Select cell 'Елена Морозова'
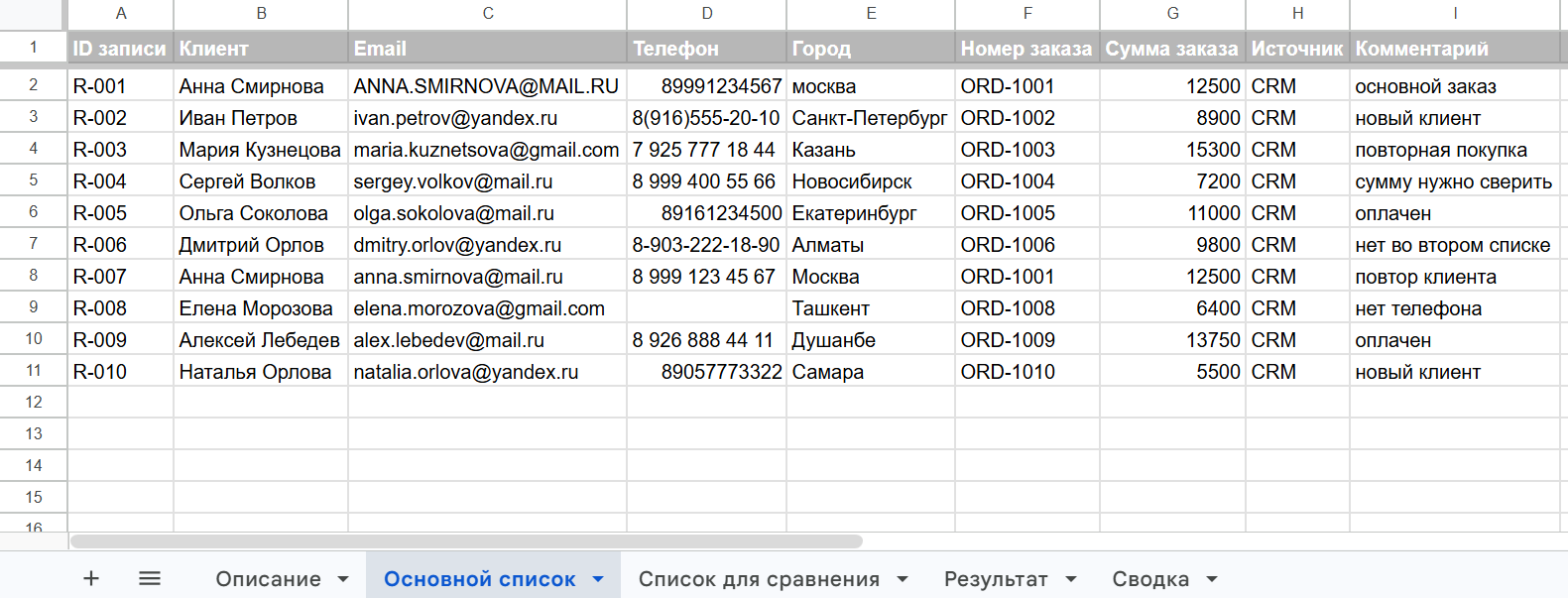This screenshot has width=1568, height=598. tap(261, 308)
